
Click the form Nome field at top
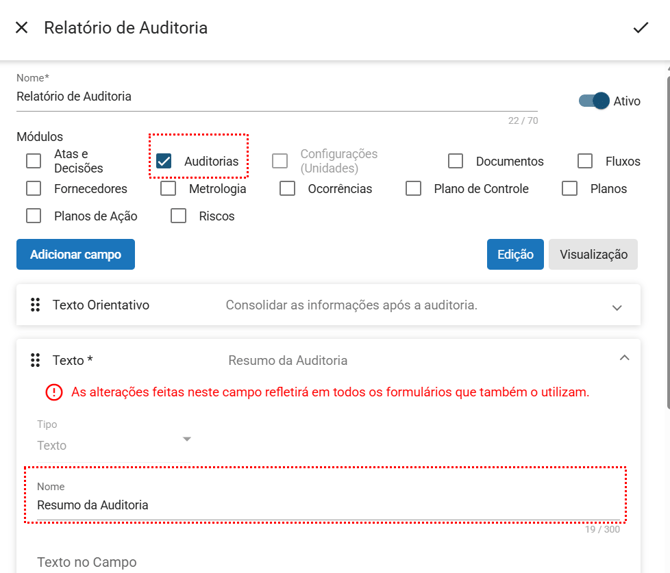coord(276,97)
